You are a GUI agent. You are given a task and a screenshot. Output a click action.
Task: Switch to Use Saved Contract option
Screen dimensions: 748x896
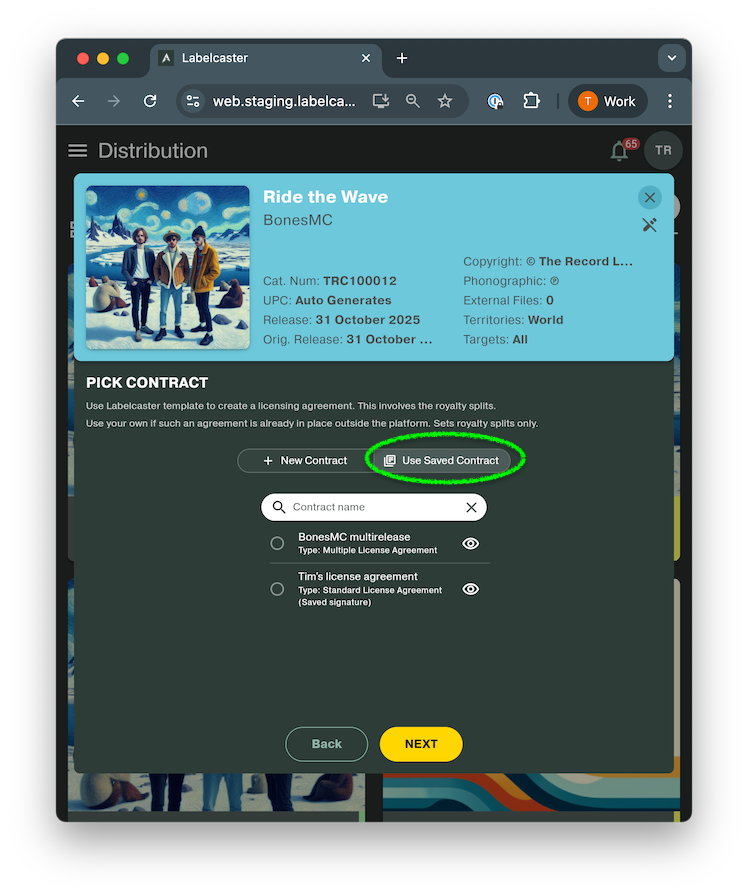coord(441,461)
